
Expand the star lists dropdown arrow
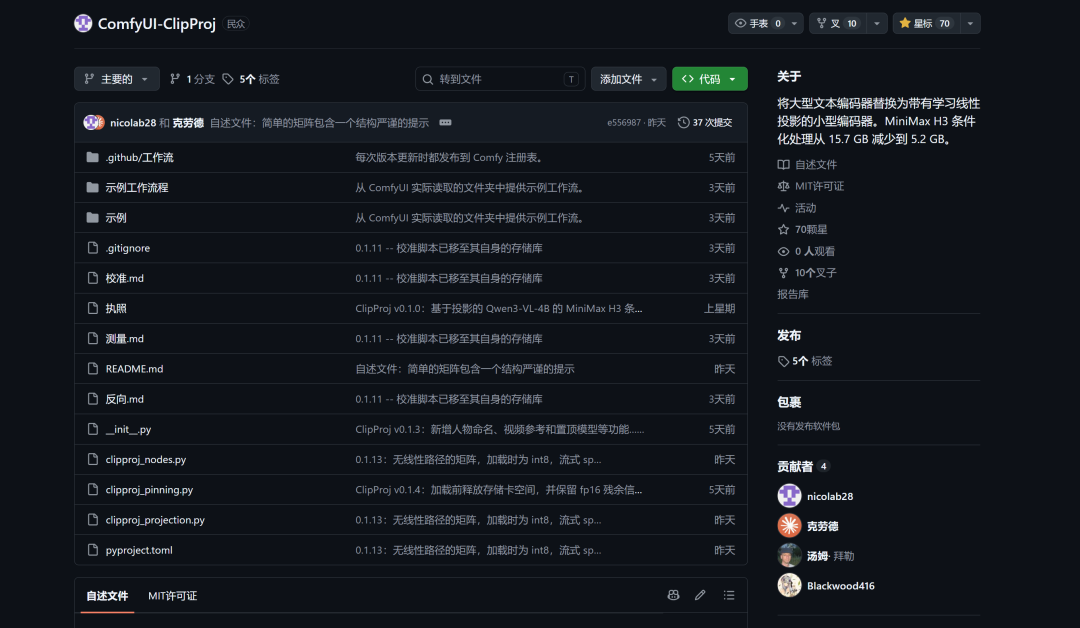[970, 23]
